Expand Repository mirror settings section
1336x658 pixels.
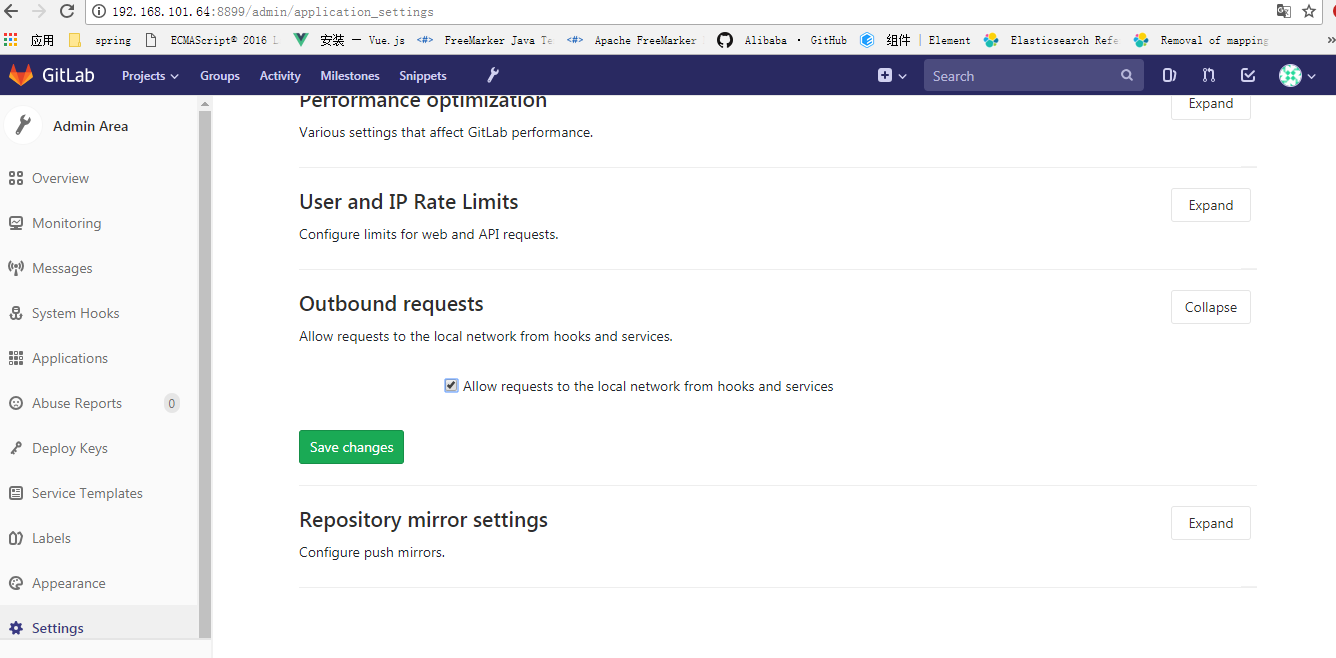pyautogui.click(x=1210, y=523)
